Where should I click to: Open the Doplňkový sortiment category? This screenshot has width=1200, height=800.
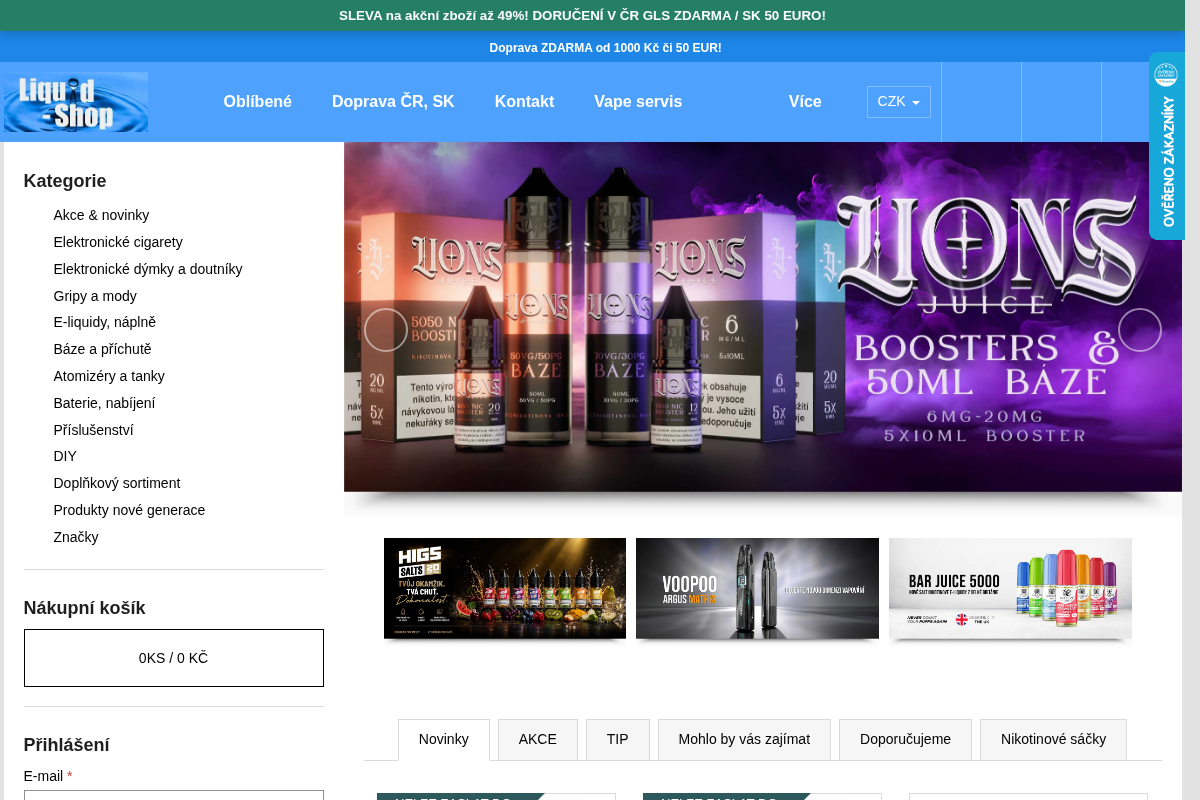[117, 483]
